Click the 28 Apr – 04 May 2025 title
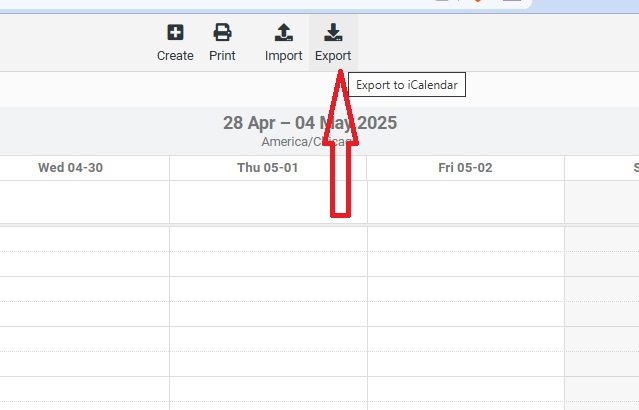 [x=310, y=123]
